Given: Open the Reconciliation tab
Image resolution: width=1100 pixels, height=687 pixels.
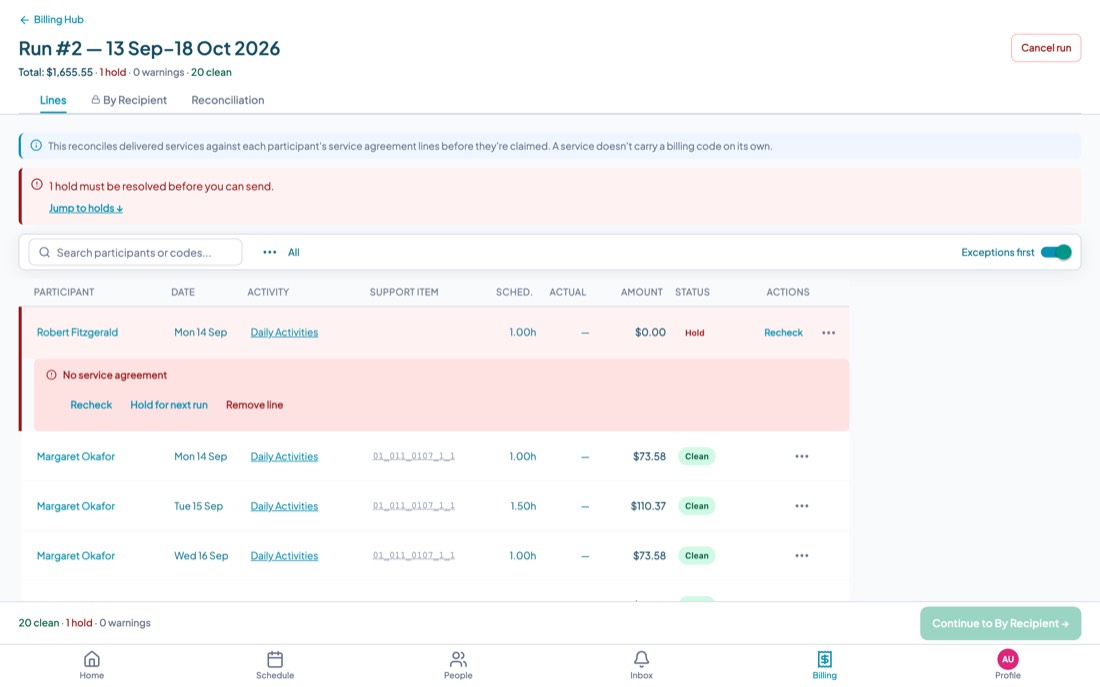Looking at the screenshot, I should [x=227, y=100].
